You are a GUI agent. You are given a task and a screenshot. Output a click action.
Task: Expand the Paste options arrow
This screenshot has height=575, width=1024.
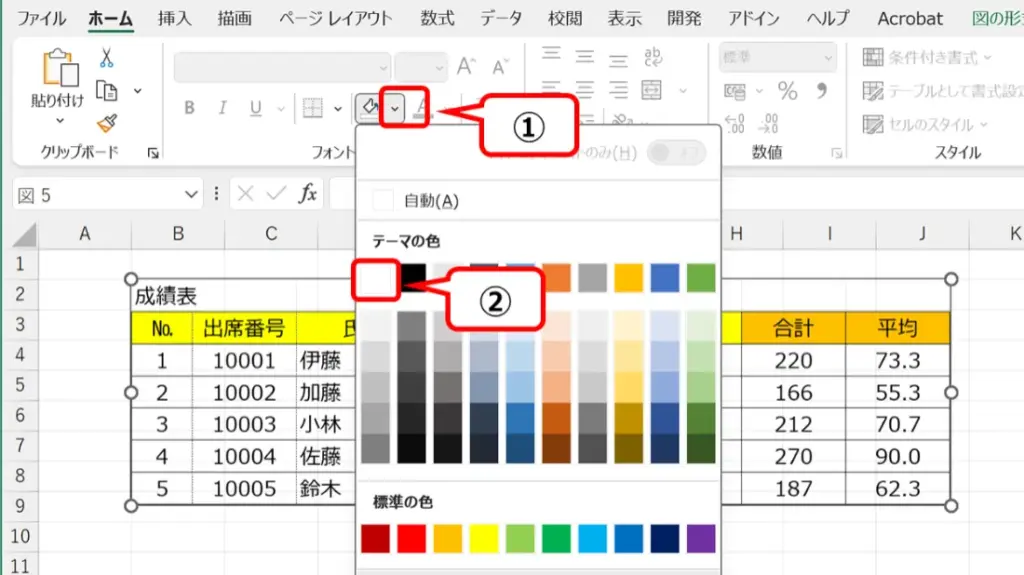59,122
